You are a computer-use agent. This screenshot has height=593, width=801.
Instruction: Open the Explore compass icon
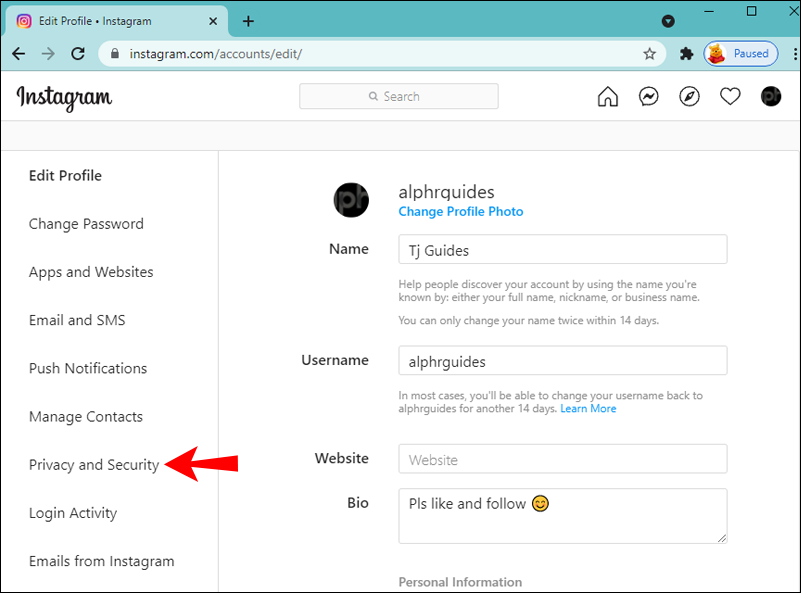pos(689,96)
